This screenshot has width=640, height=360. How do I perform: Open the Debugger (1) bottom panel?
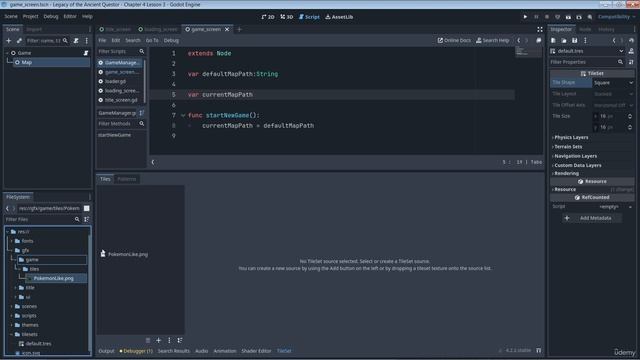coord(136,351)
